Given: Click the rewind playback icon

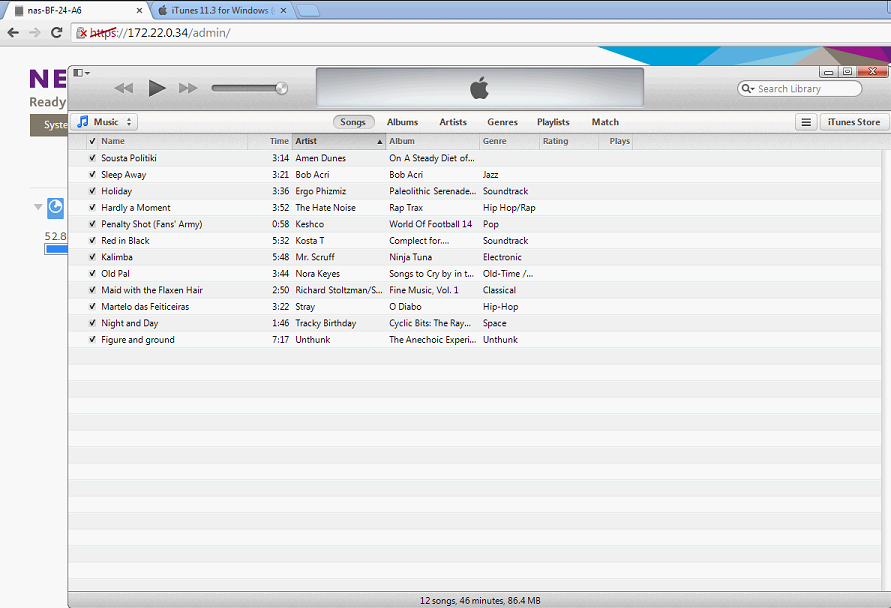Looking at the screenshot, I should pyautogui.click(x=123, y=87).
